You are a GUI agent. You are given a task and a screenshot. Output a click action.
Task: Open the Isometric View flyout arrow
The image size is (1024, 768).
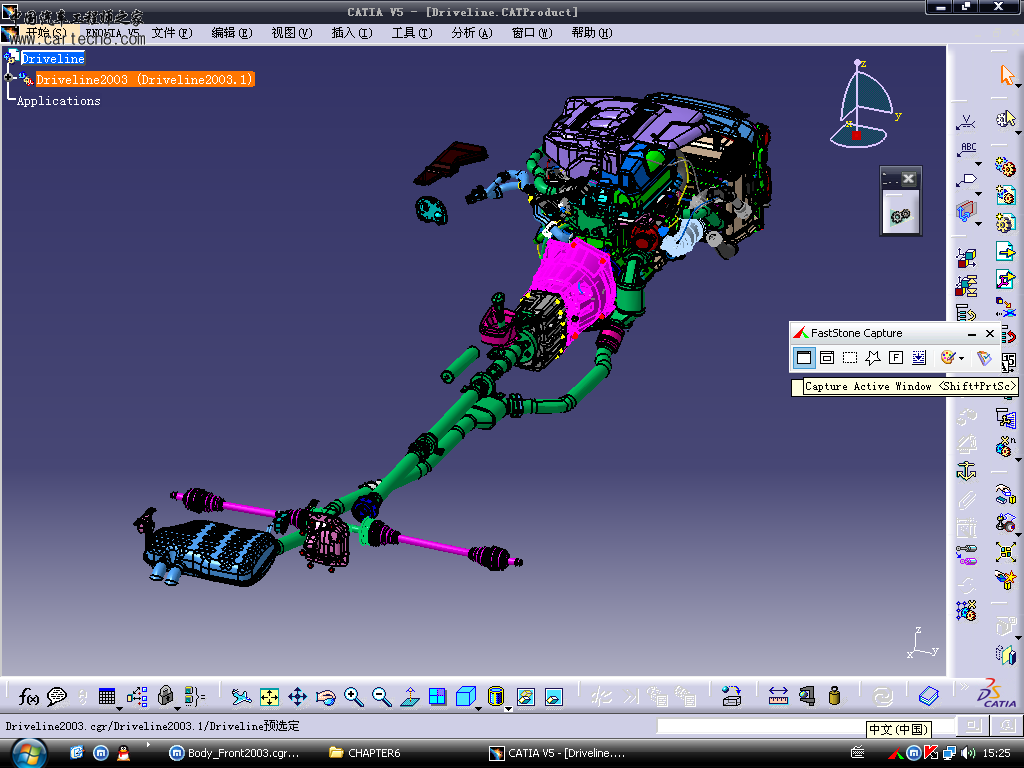[x=479, y=708]
